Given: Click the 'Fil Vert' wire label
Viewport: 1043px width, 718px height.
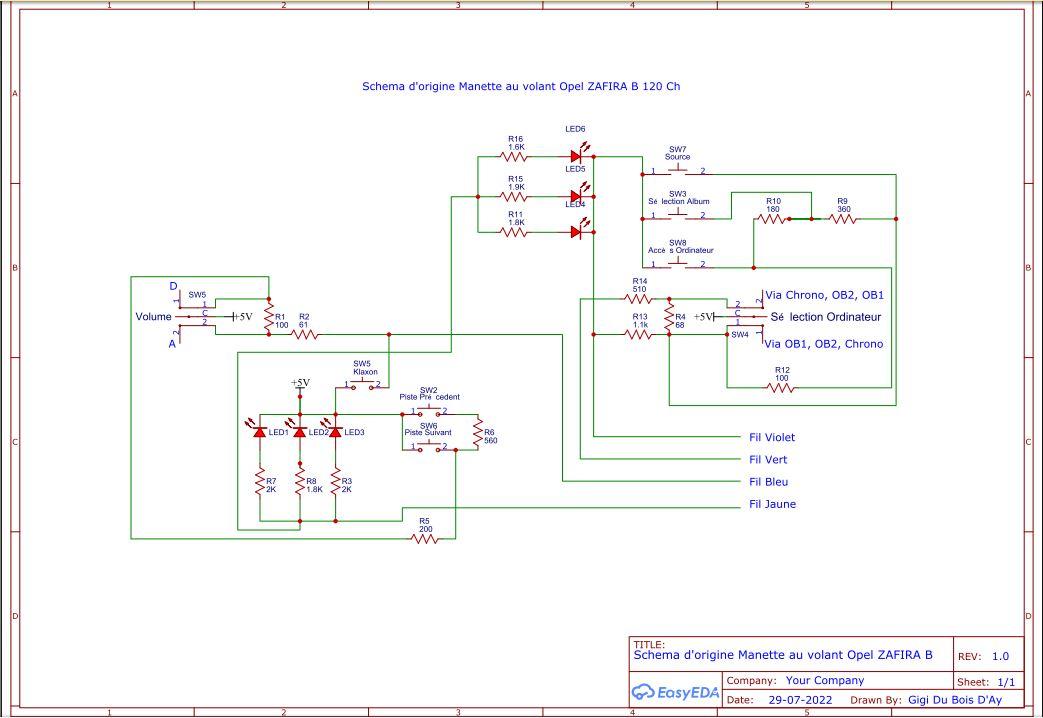Looking at the screenshot, I should coord(768,459).
